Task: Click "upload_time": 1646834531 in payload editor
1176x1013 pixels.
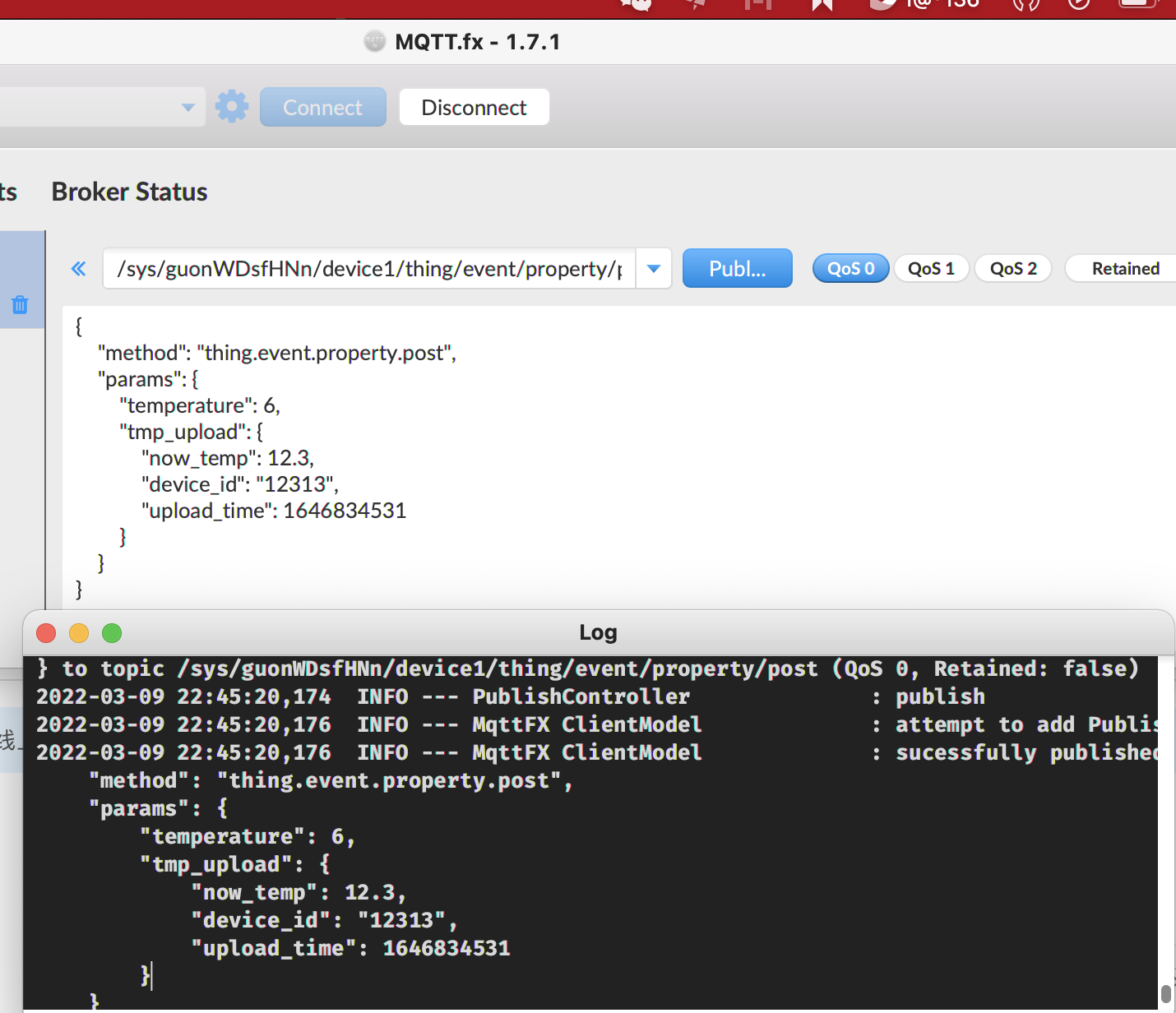Action: tap(274, 511)
